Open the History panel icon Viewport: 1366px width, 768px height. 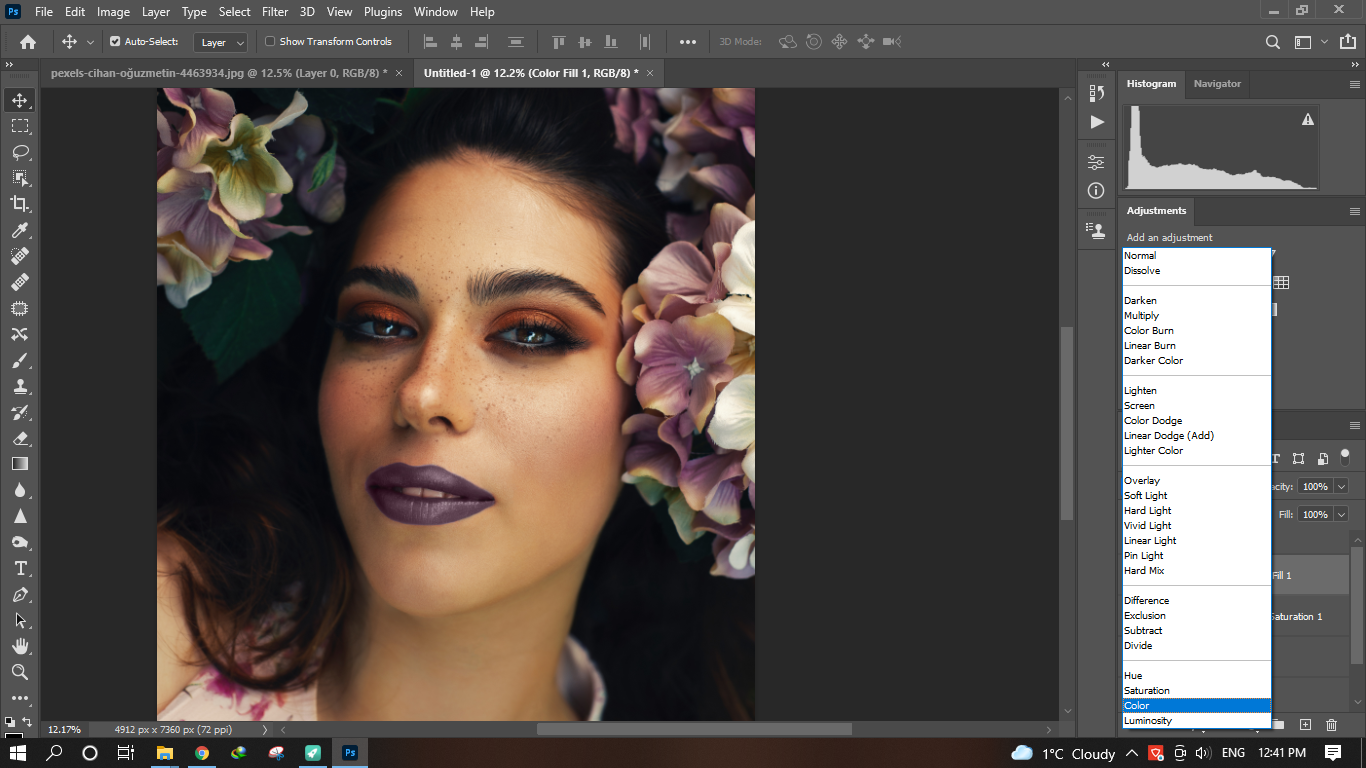(1097, 93)
